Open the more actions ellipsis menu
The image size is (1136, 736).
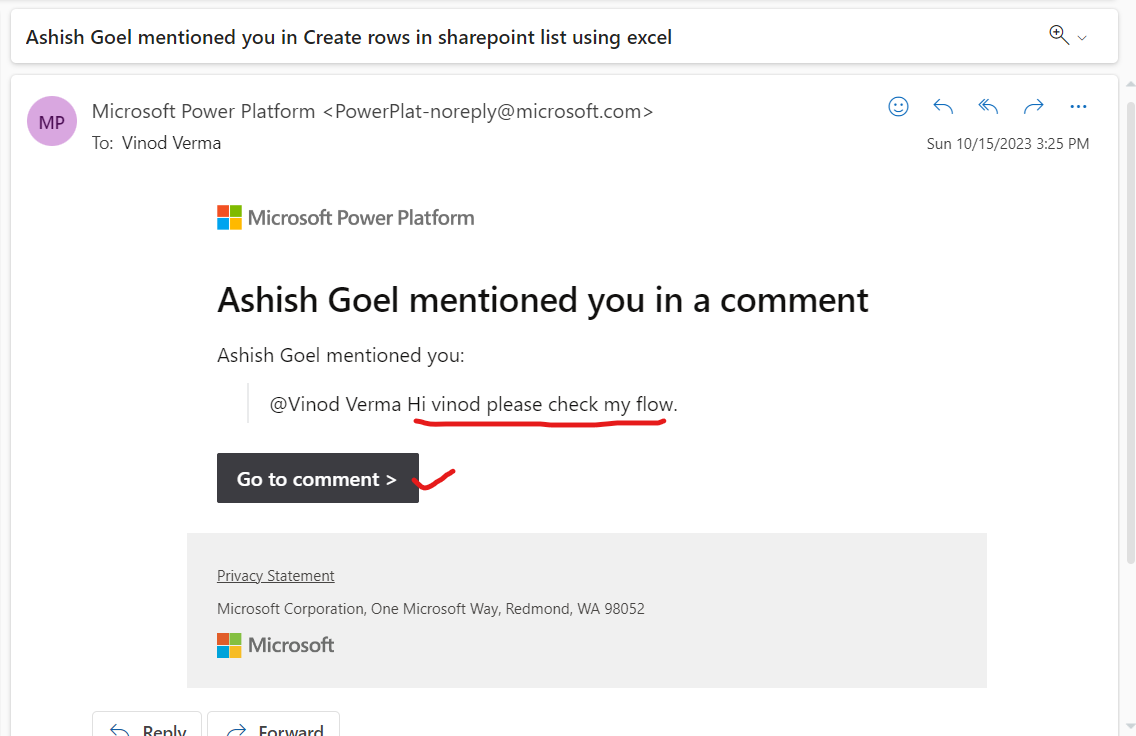click(1078, 106)
